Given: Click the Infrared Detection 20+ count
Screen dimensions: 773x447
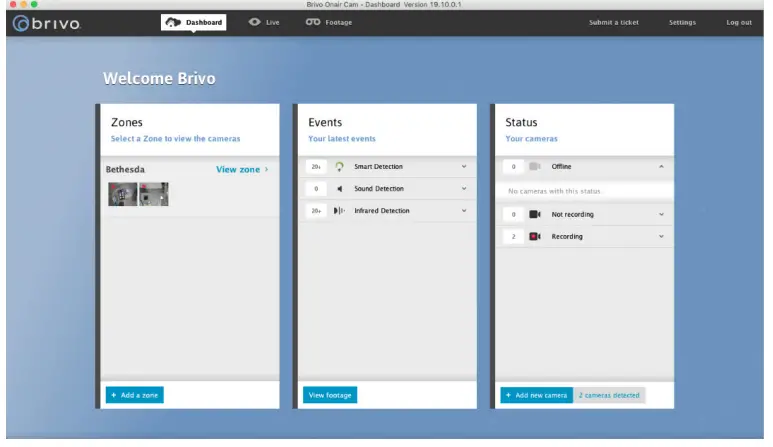Looking at the screenshot, I should tap(316, 210).
